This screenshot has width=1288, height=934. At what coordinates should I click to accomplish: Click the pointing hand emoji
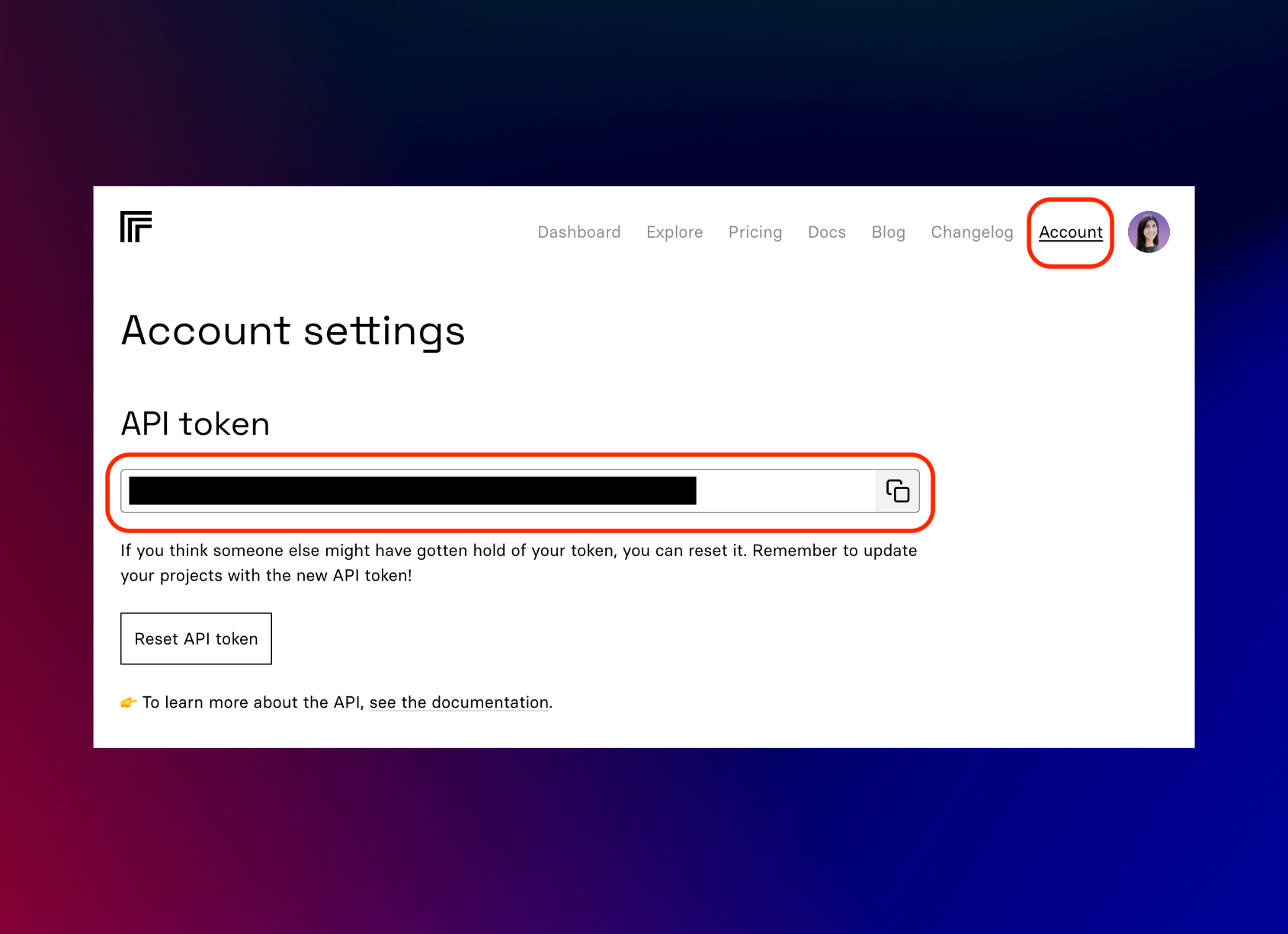129,702
